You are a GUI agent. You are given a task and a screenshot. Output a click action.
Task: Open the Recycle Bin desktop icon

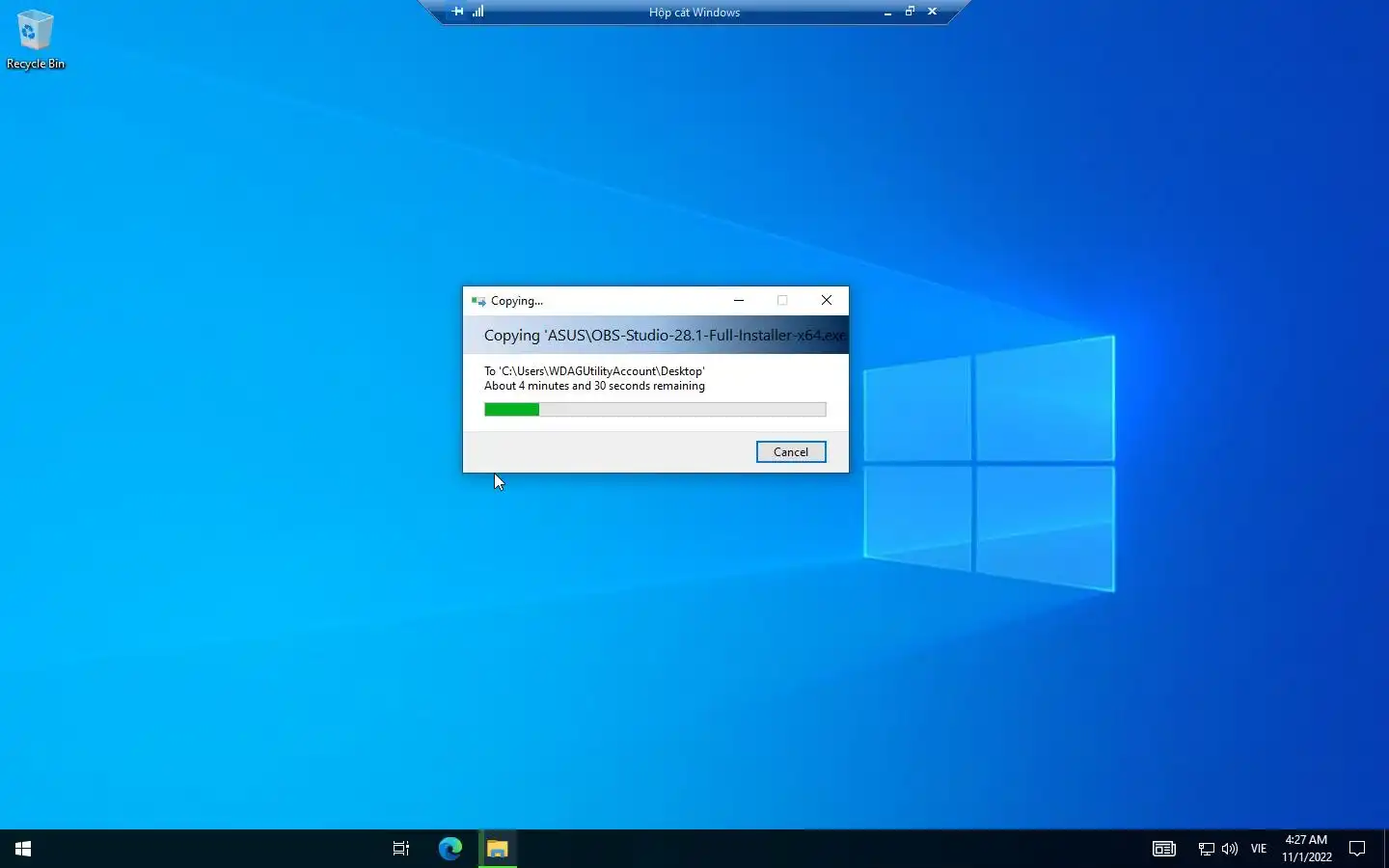pyautogui.click(x=36, y=40)
